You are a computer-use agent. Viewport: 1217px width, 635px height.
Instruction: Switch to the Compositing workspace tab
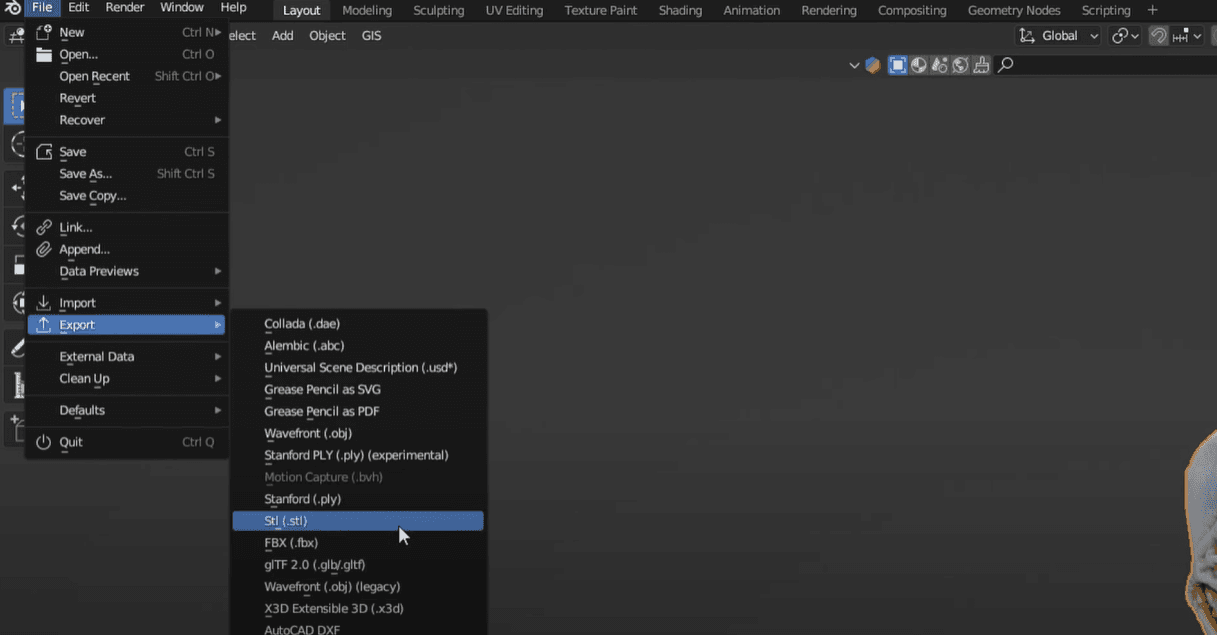(x=912, y=10)
